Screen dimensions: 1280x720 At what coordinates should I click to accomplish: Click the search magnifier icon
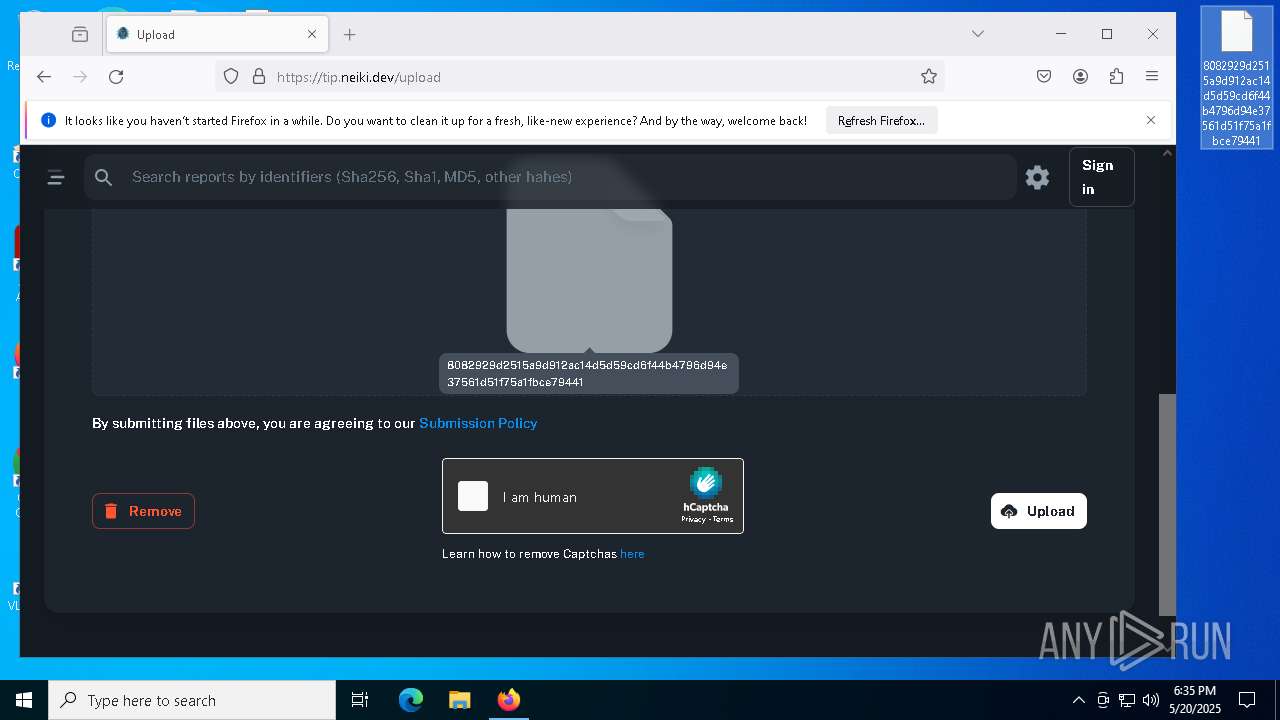click(104, 177)
